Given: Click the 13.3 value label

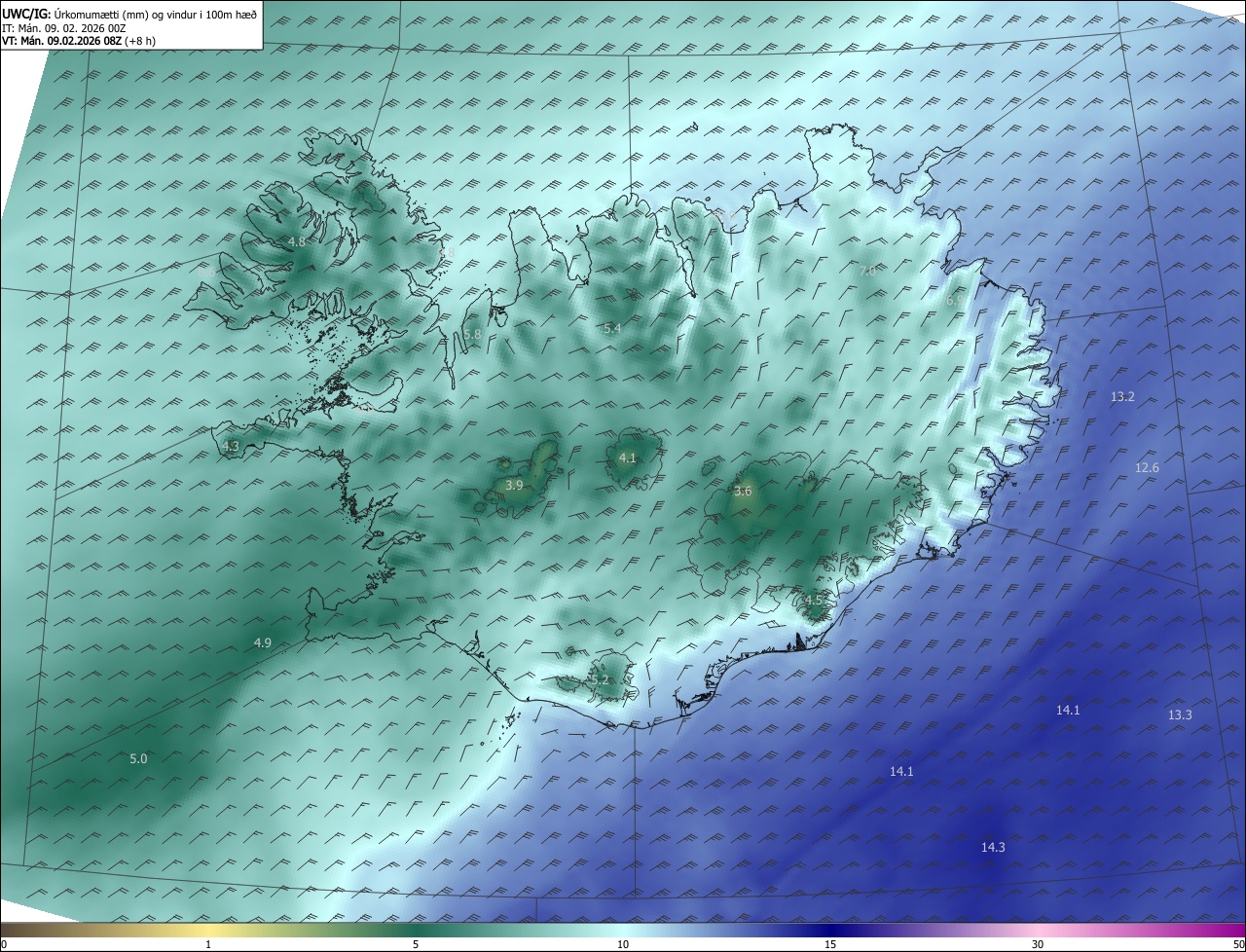Looking at the screenshot, I should pos(1180,714).
